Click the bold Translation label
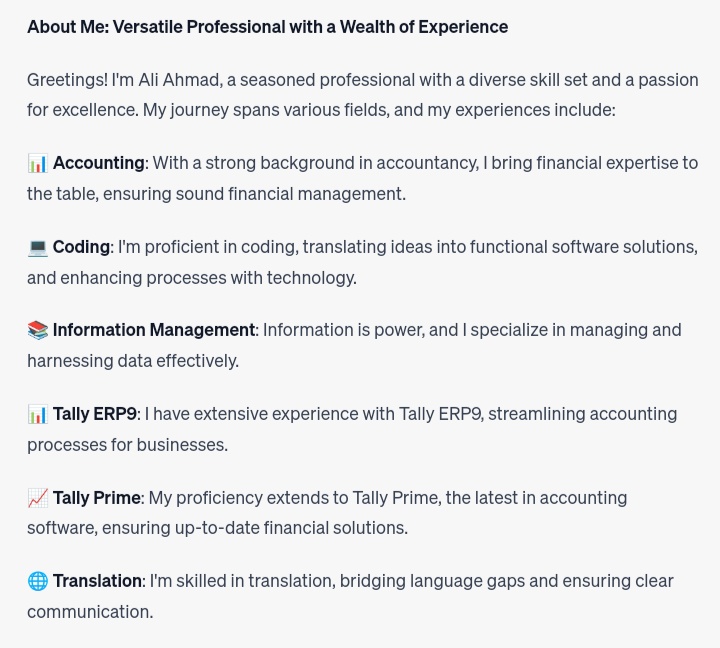 coord(97,581)
